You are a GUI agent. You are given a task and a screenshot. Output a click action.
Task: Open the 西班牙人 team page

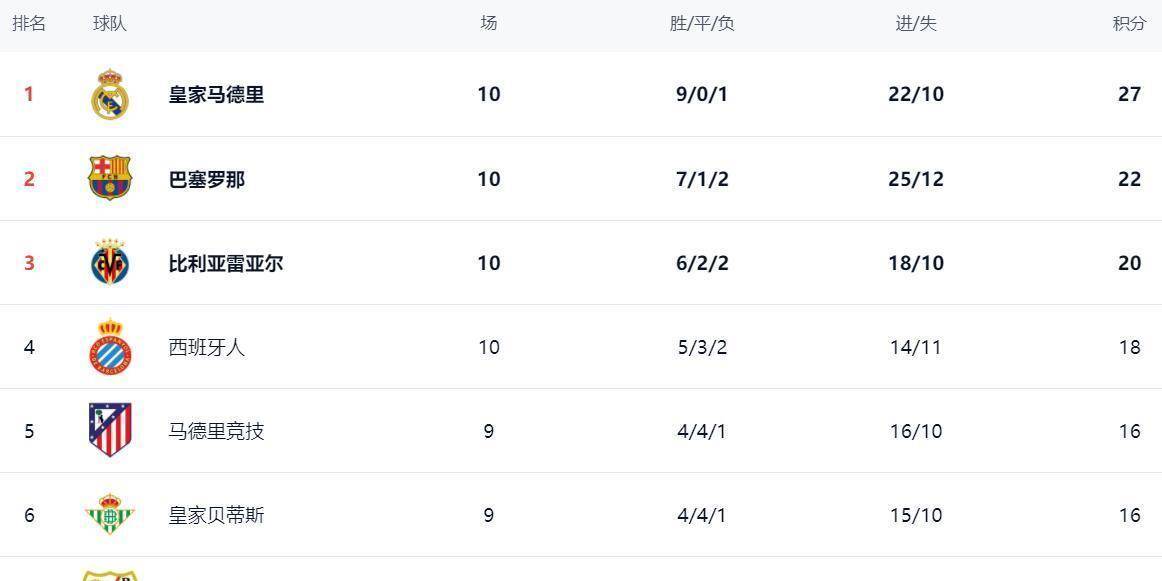point(206,348)
